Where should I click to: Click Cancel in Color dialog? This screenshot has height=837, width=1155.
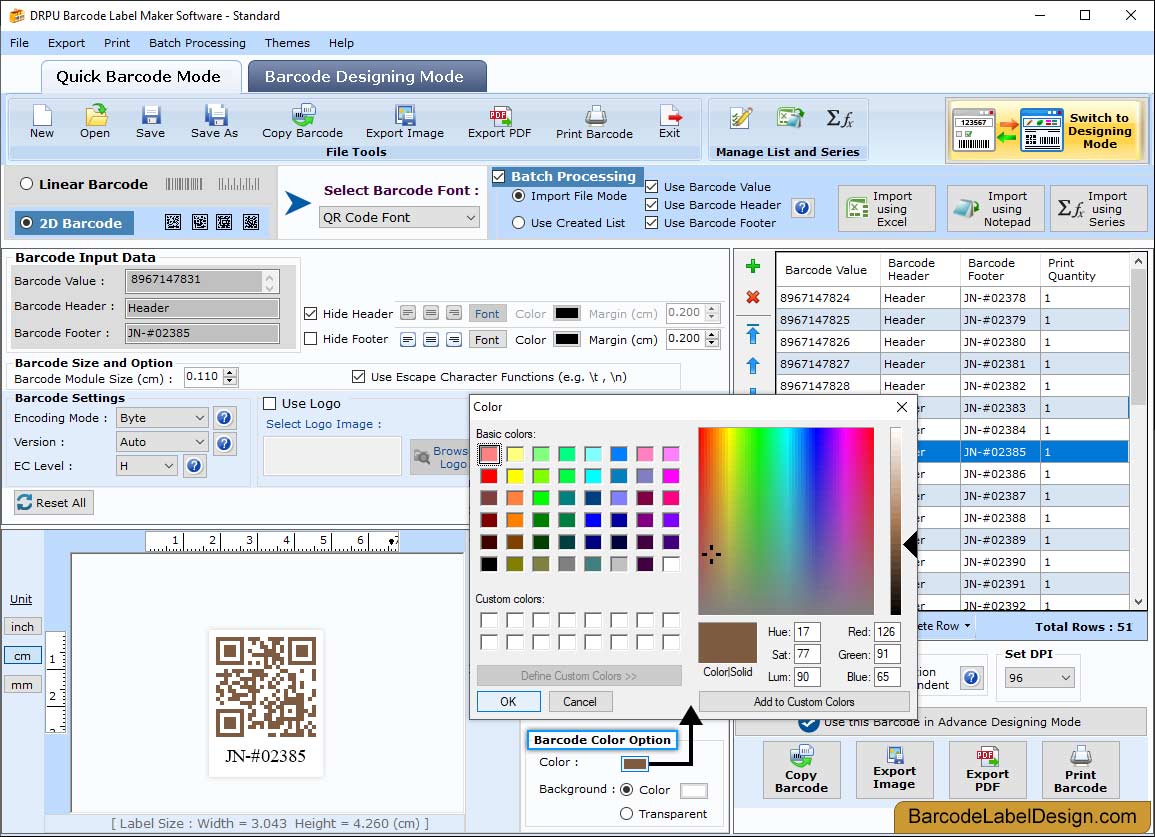[580, 701]
